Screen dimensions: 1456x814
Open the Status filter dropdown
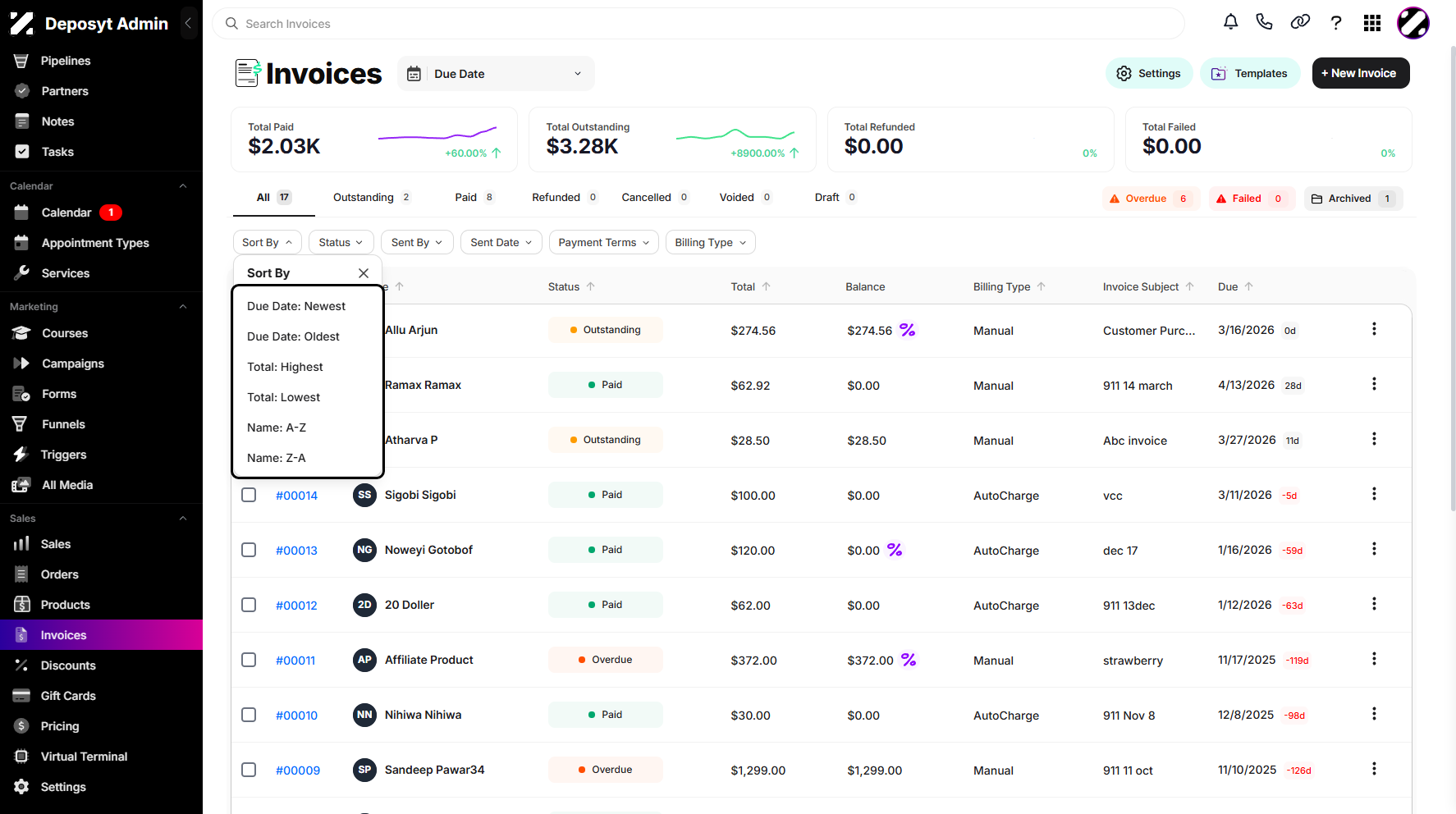(341, 242)
